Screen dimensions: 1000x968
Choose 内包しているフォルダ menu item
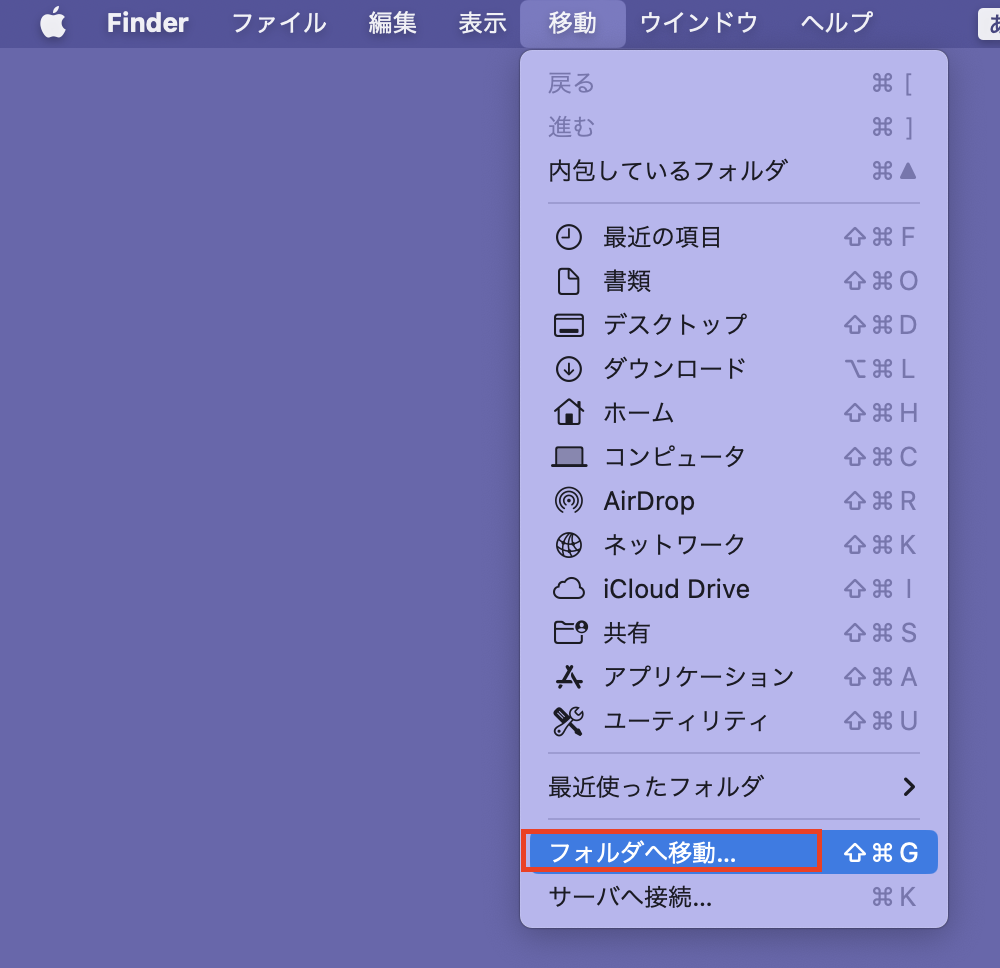click(667, 171)
